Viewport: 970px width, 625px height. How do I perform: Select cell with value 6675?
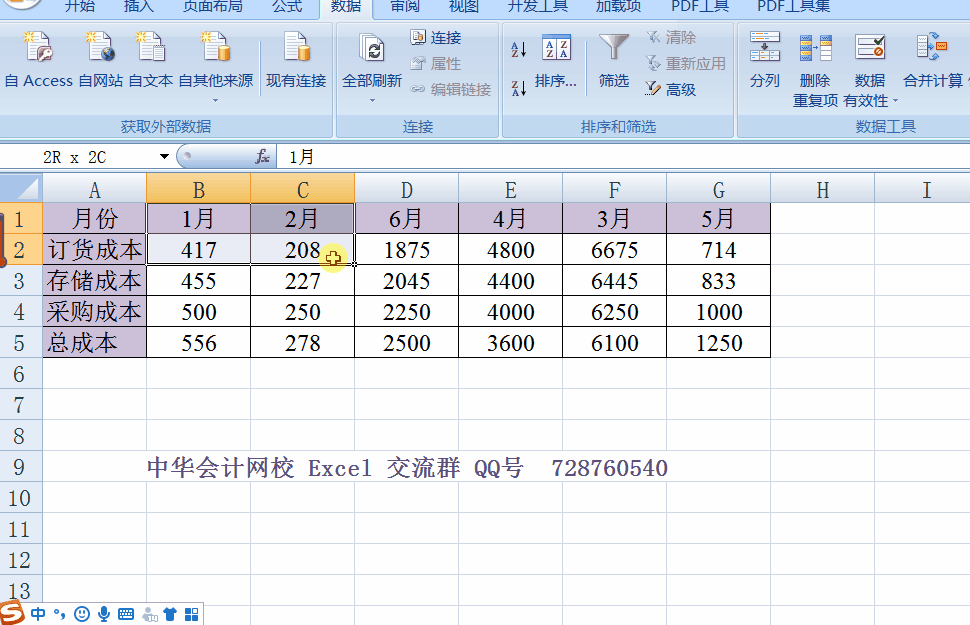point(614,250)
